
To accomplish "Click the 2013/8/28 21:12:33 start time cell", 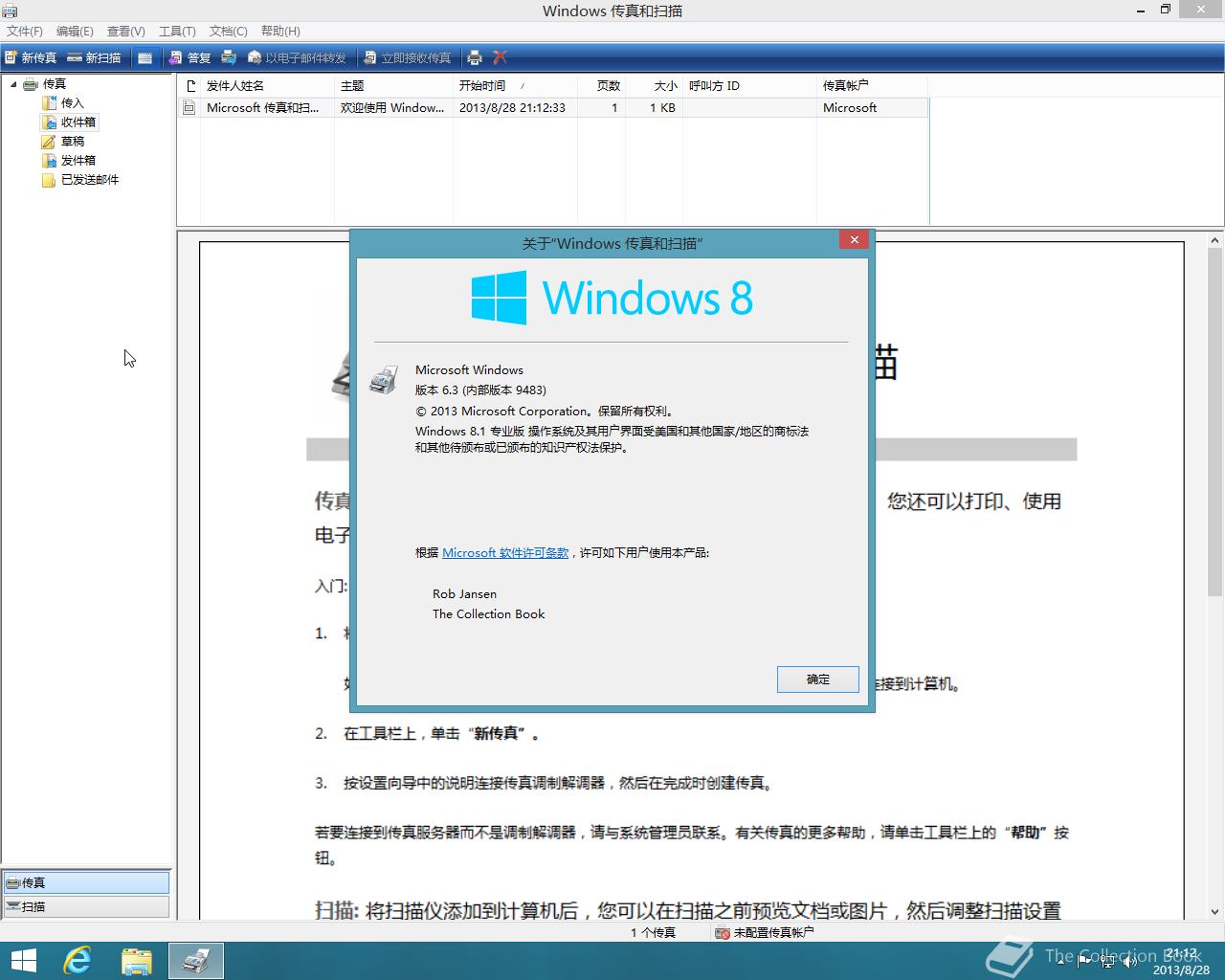I will tap(512, 108).
